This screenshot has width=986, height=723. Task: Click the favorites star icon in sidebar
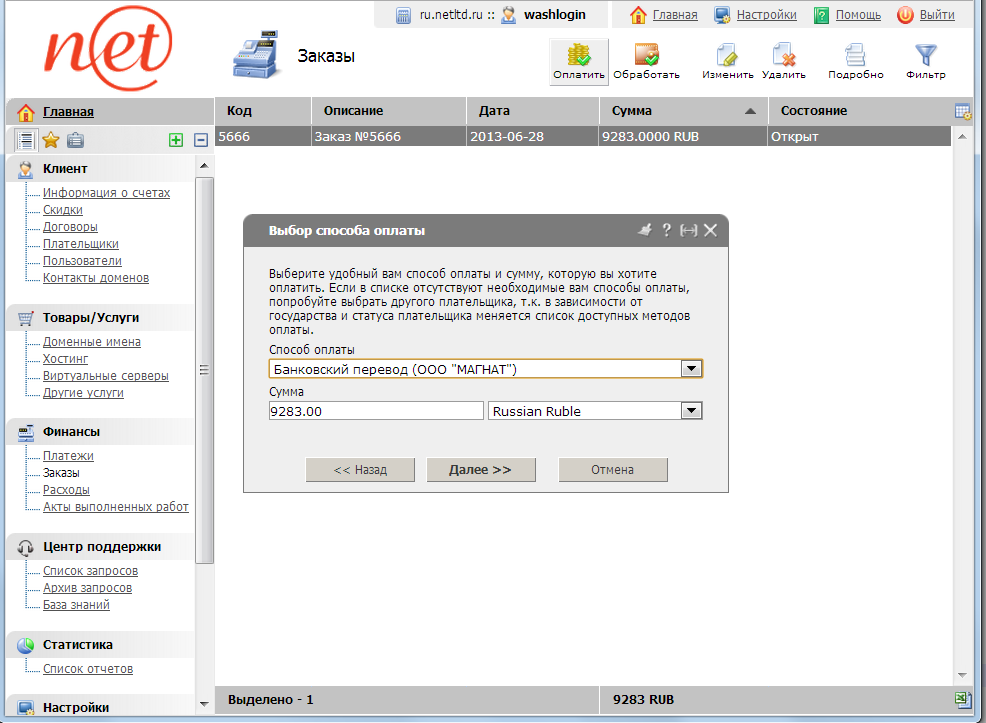click(50, 140)
